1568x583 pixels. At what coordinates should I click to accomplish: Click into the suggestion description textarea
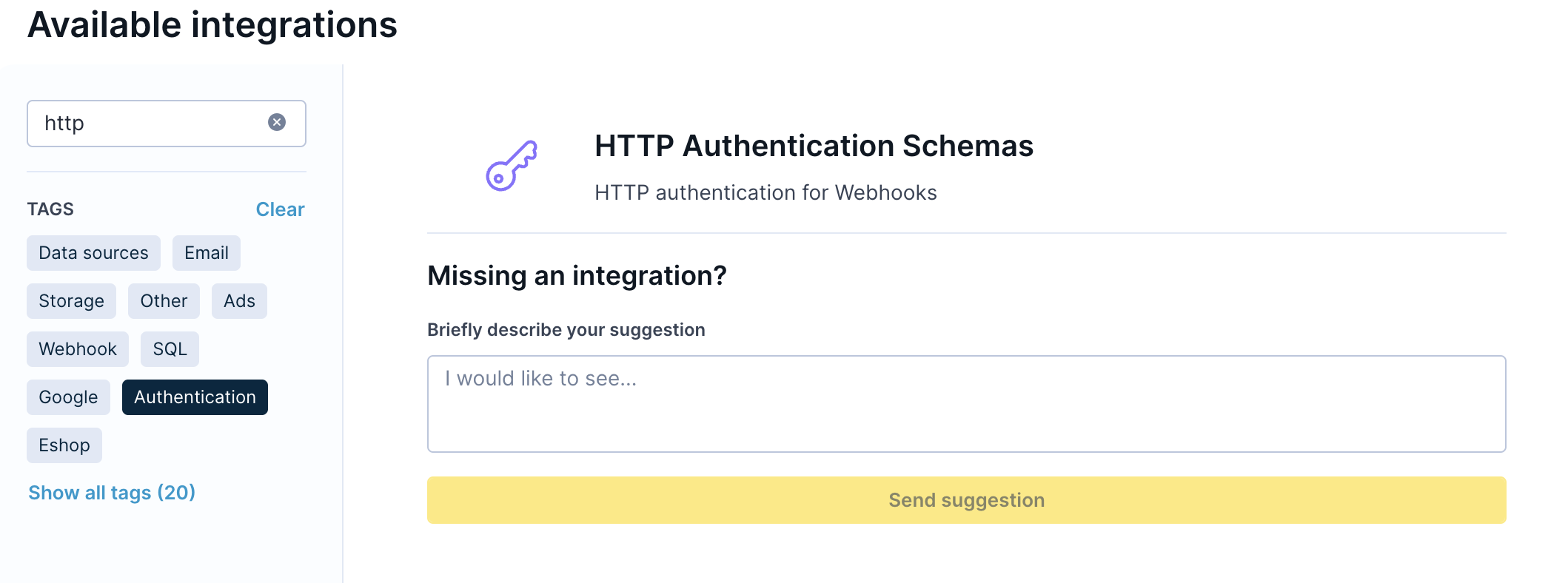(966, 404)
